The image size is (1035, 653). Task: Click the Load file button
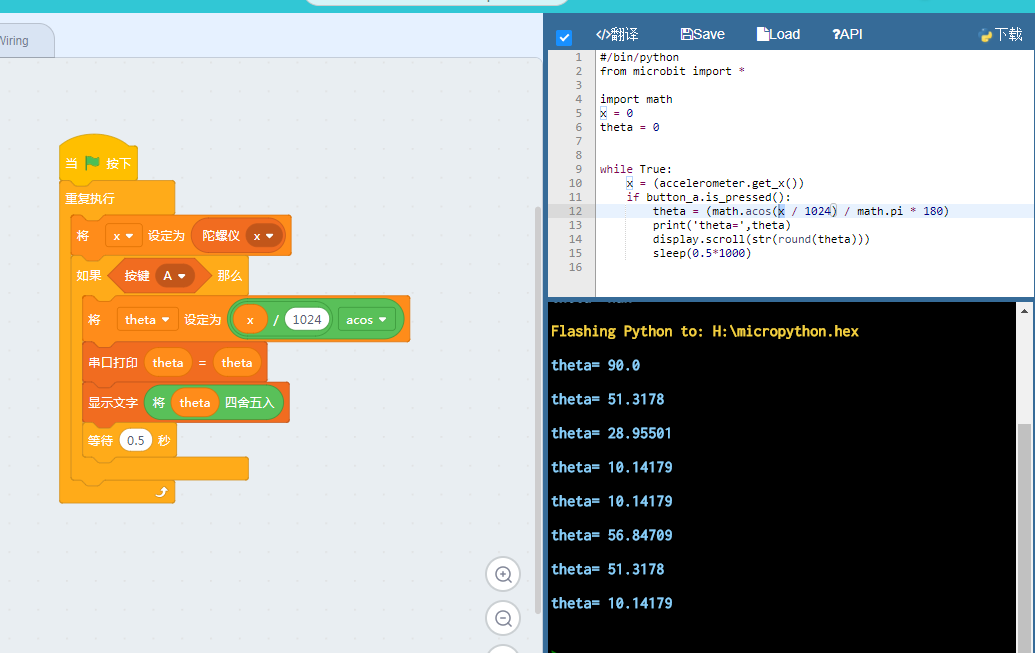tap(778, 34)
